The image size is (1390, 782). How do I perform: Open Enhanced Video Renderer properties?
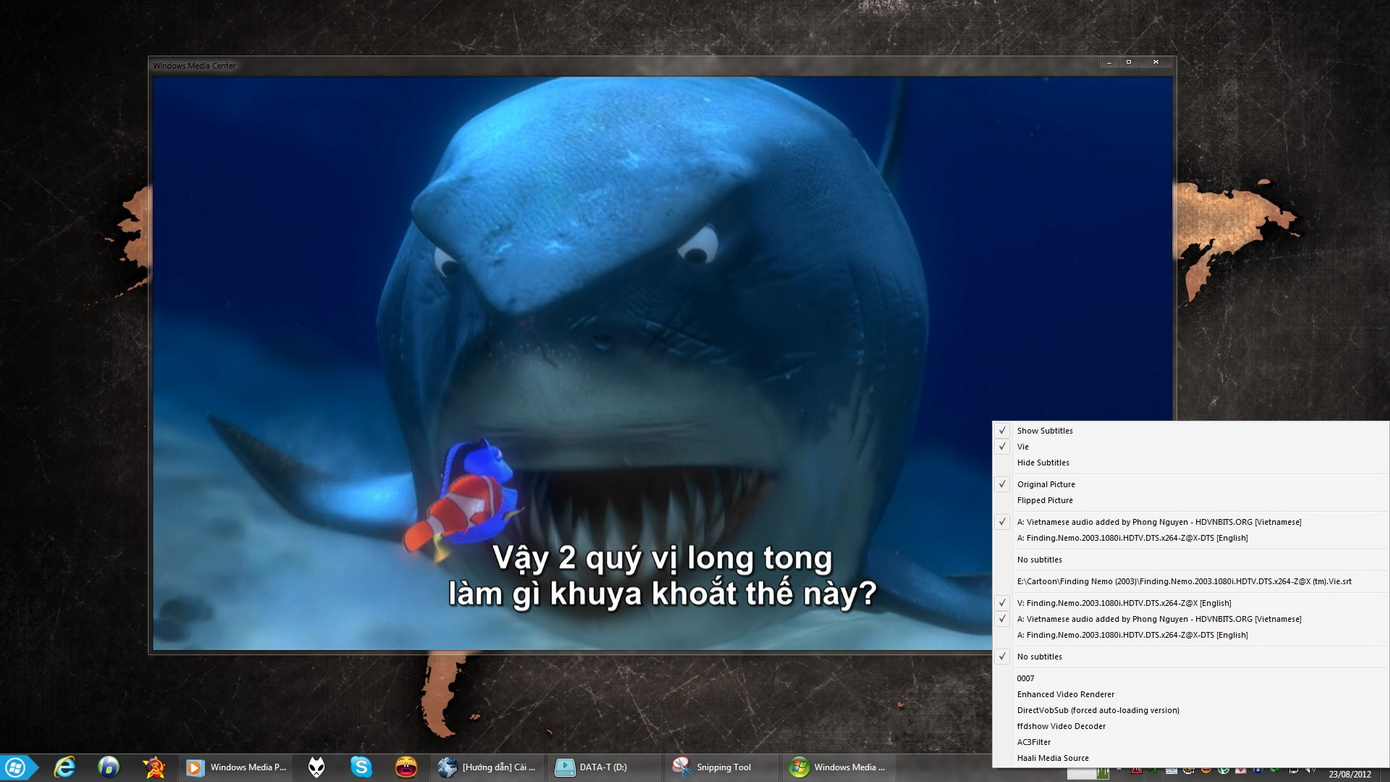pos(1190,694)
